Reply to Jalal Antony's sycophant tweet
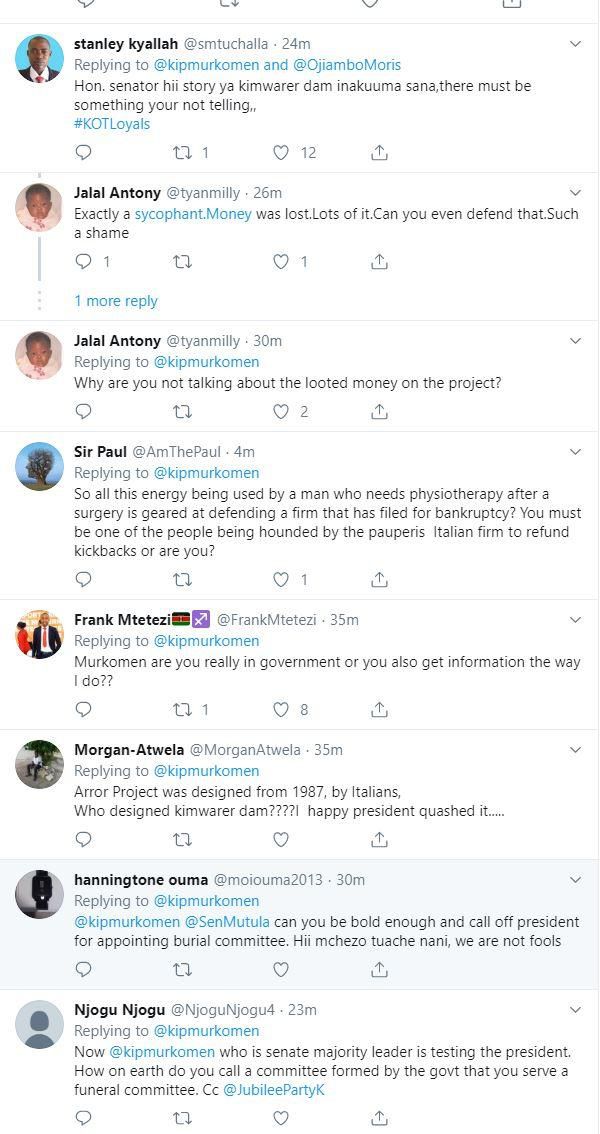The width and height of the screenshot is (600, 1134). 84,261
